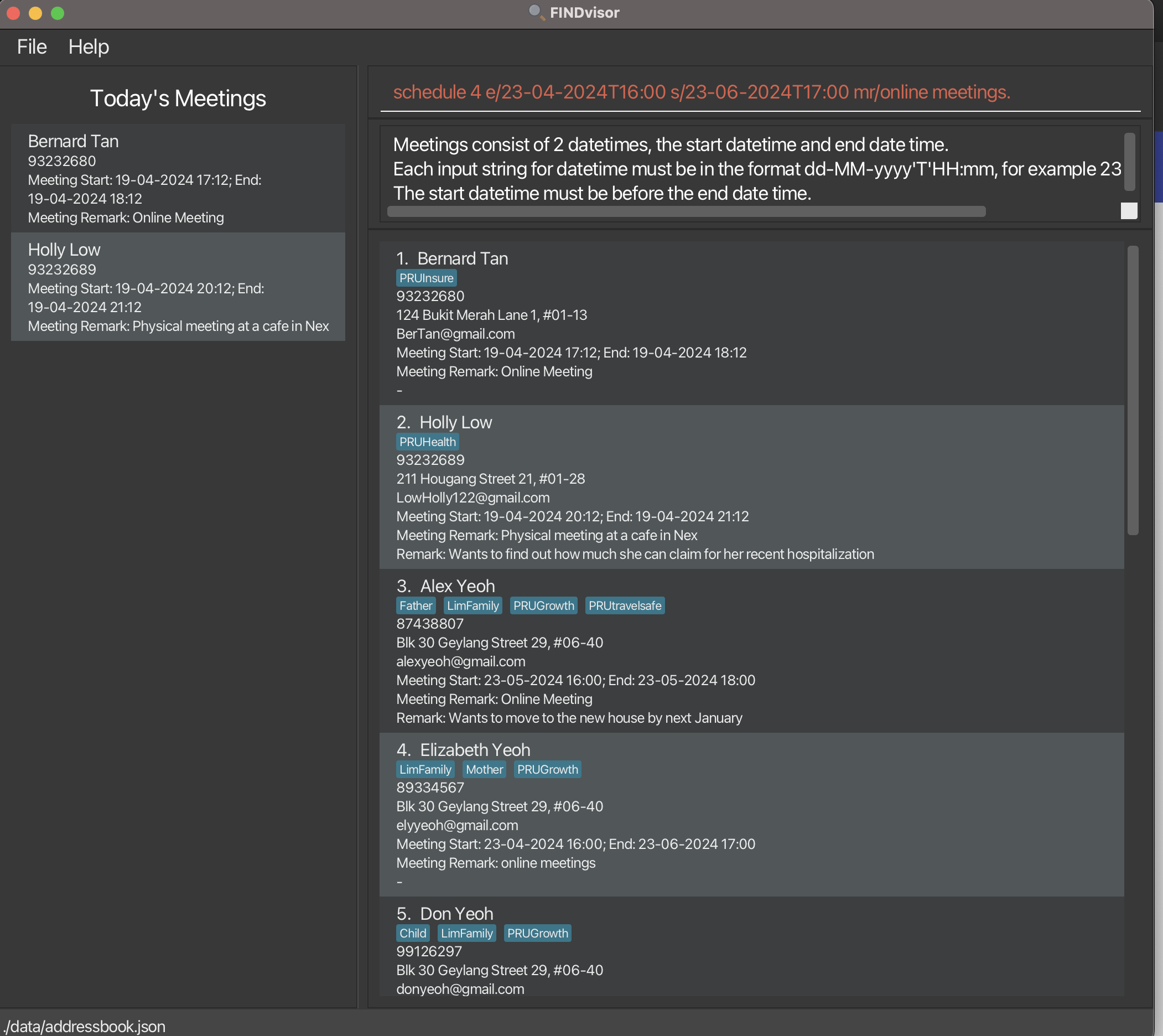Screen dimensions: 1163x1036
Task: Click the green maximize window button
Action: 58,13
